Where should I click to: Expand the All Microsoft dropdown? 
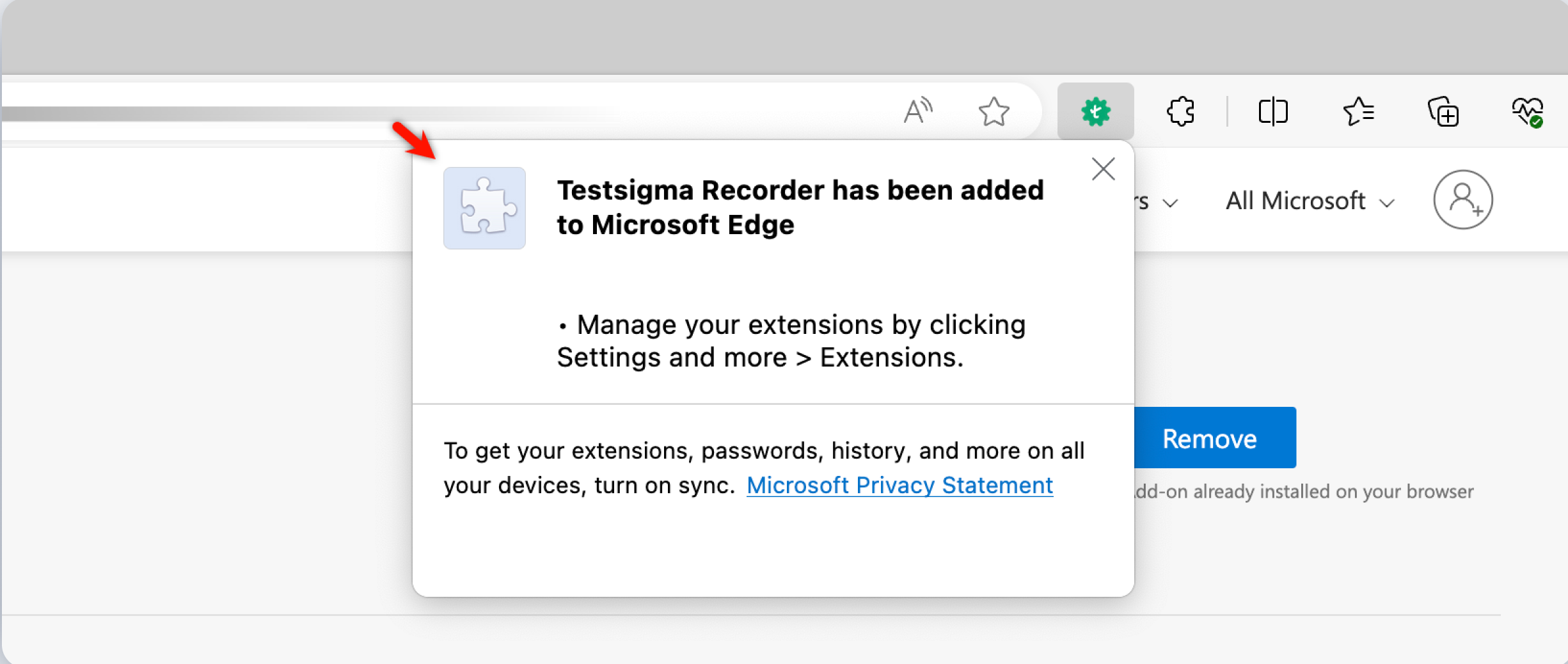click(x=1310, y=201)
